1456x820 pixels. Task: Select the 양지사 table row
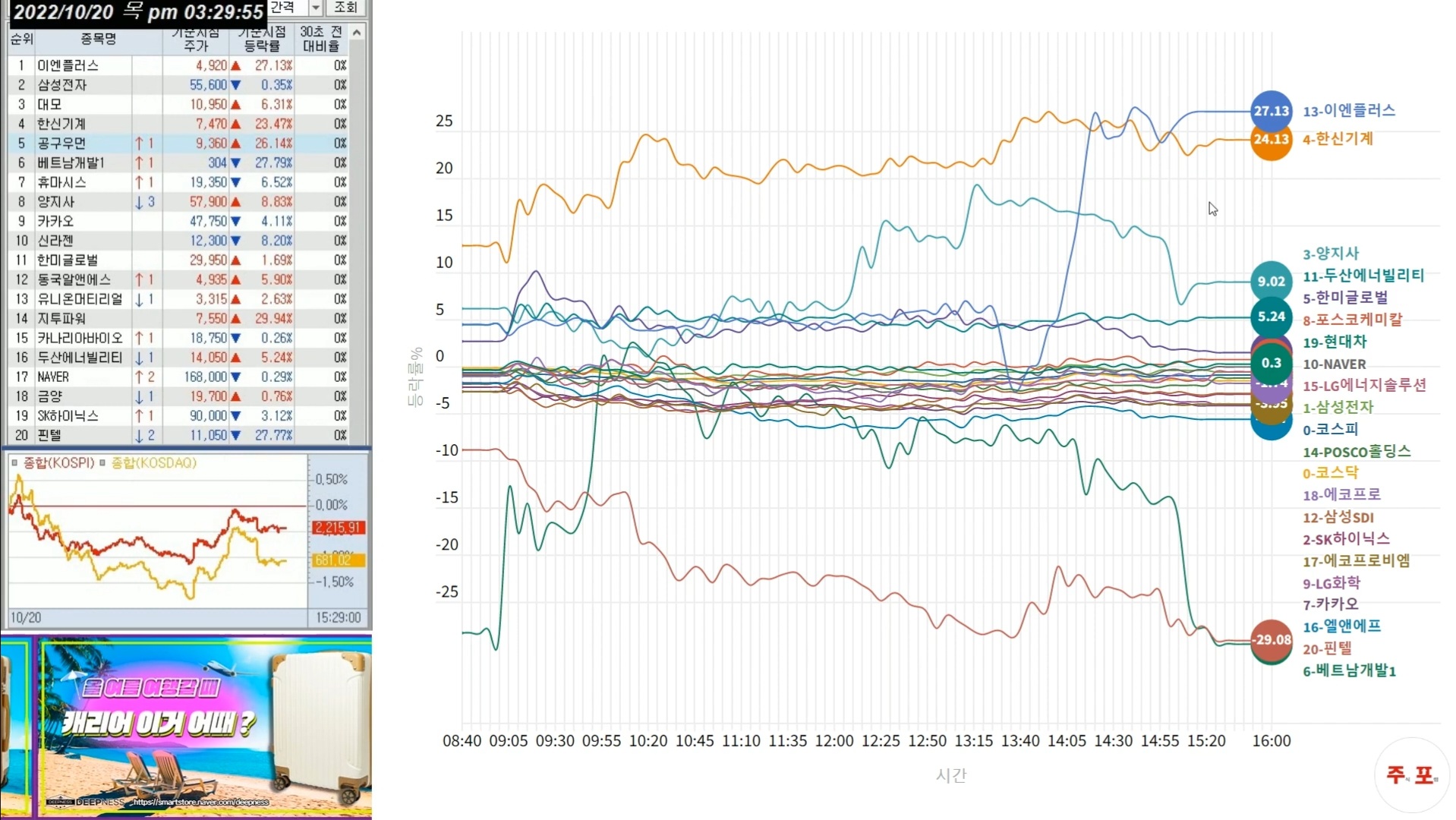point(178,202)
